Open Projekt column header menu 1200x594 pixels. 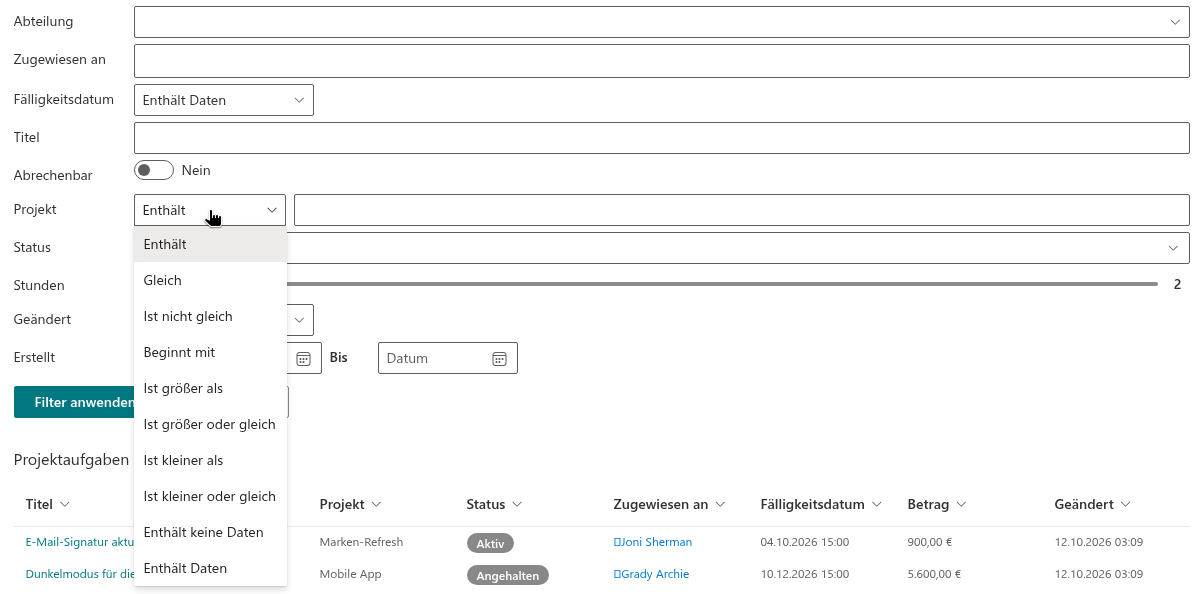coord(351,504)
